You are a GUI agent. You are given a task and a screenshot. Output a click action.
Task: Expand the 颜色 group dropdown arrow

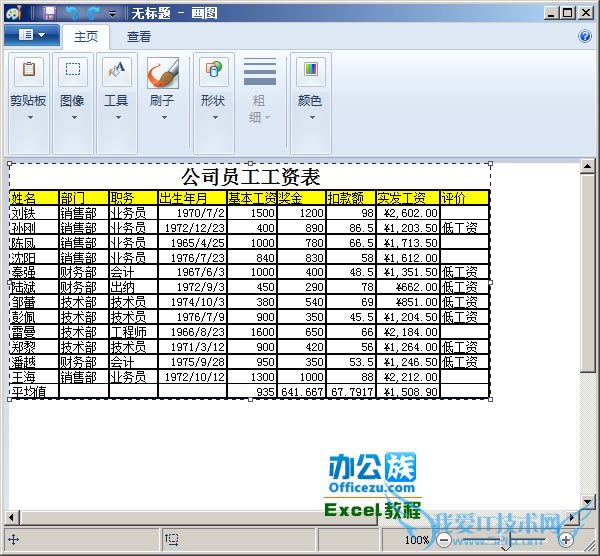(312, 117)
